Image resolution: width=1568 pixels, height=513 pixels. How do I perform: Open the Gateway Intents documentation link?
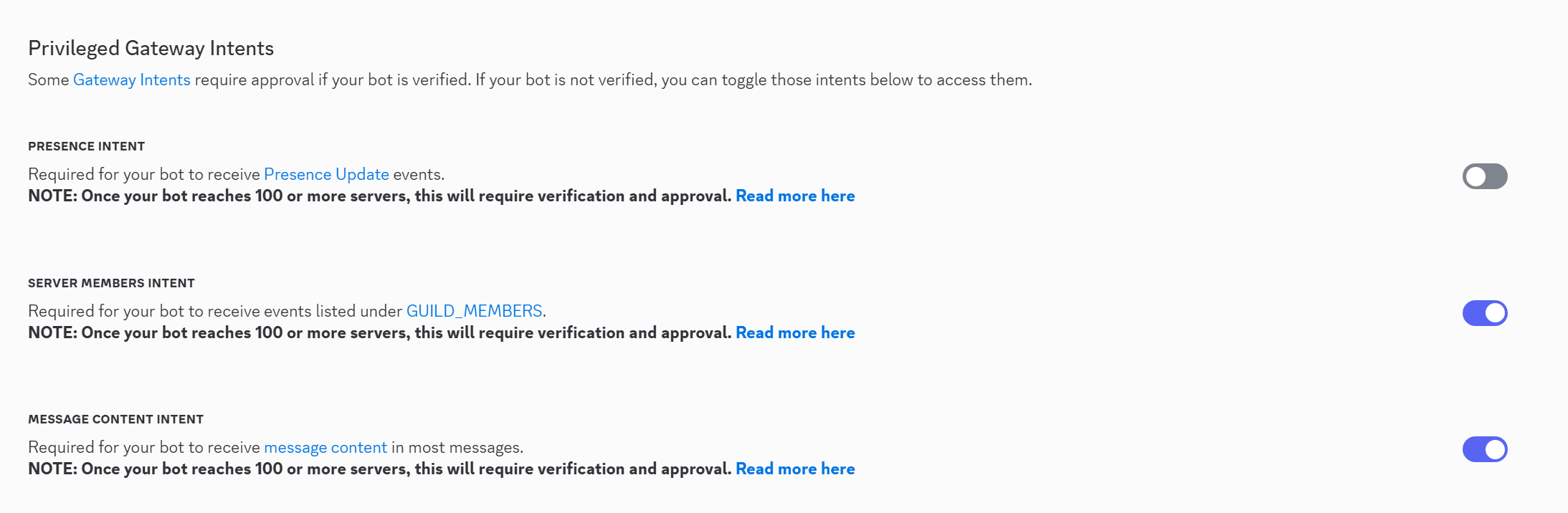tap(132, 80)
